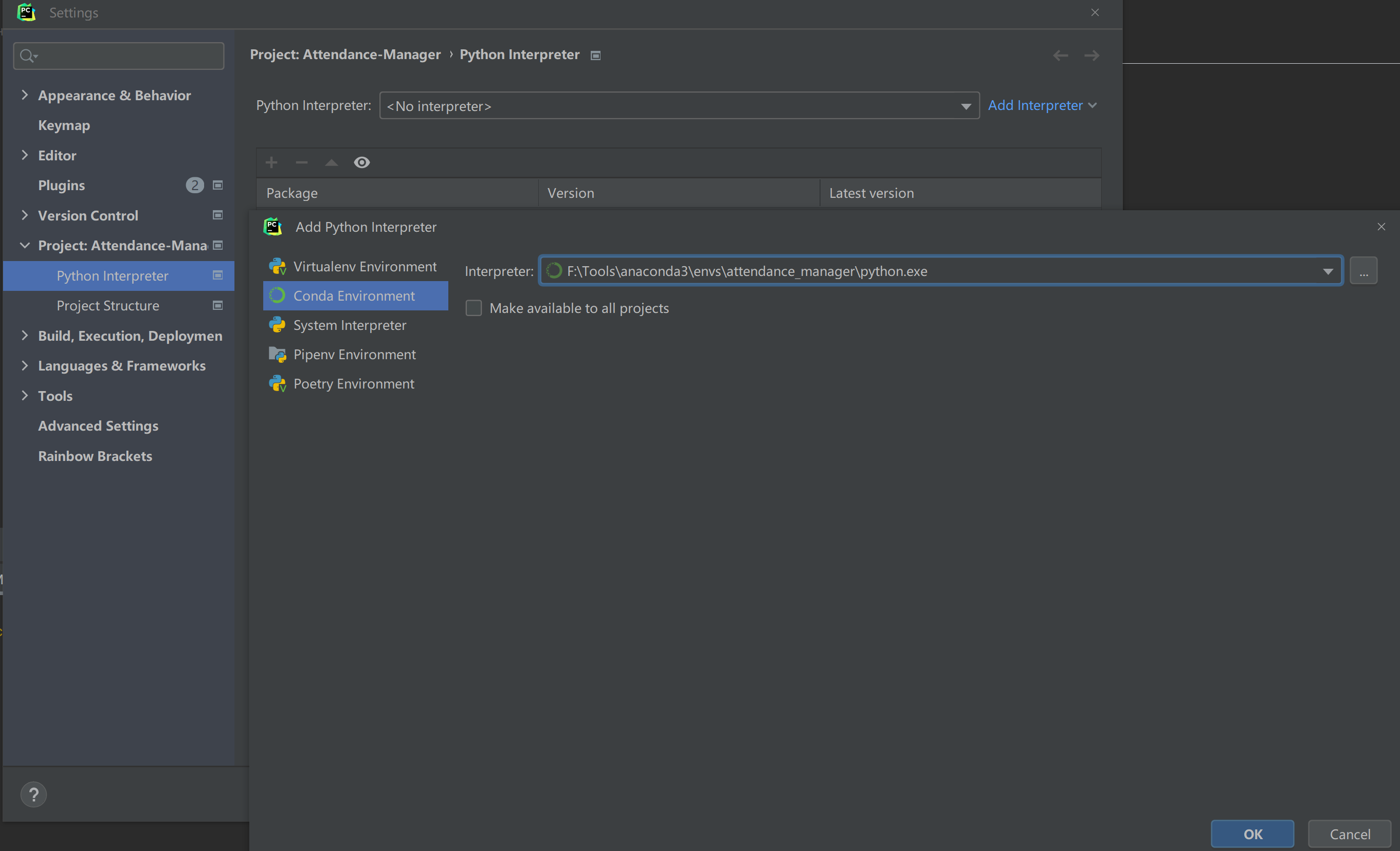Viewport: 1400px width, 851px height.
Task: Collapse the Project: Attendance-Manager tree node
Action: [x=25, y=246]
